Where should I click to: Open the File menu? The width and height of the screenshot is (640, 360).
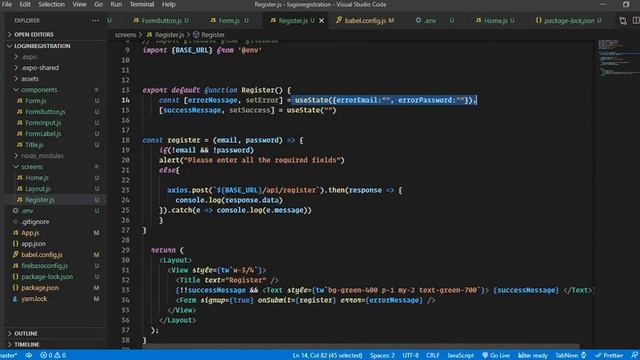[x=7, y=4]
